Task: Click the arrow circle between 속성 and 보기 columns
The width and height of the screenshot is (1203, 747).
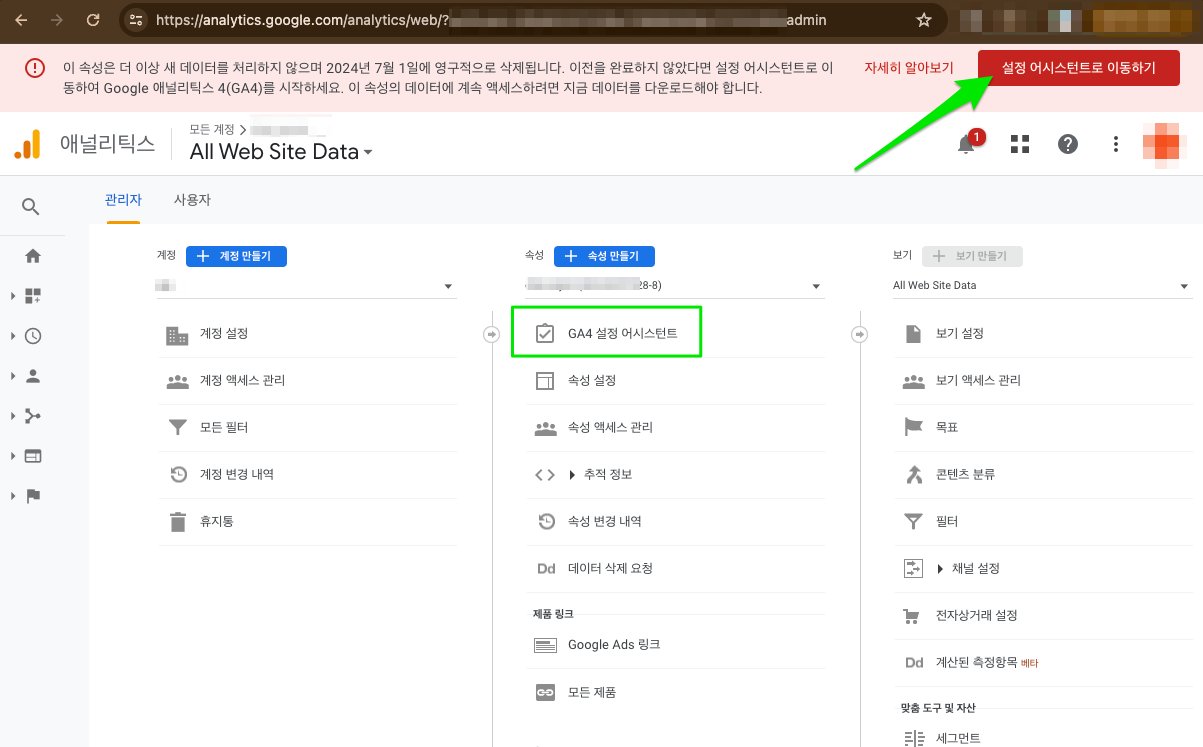Action: tap(859, 334)
